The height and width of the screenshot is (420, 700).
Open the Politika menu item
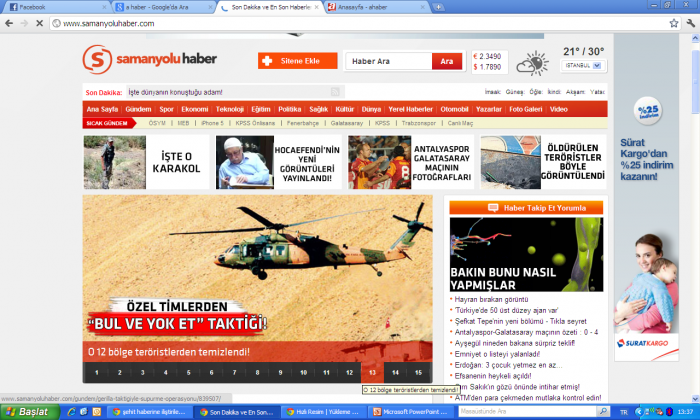(290, 109)
